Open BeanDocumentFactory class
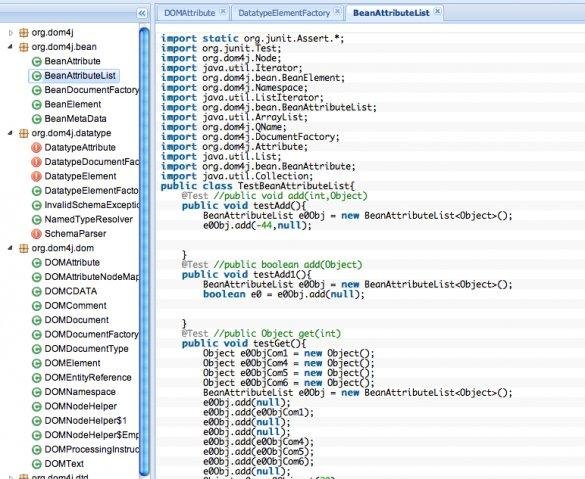The image size is (585, 479). 91,90
